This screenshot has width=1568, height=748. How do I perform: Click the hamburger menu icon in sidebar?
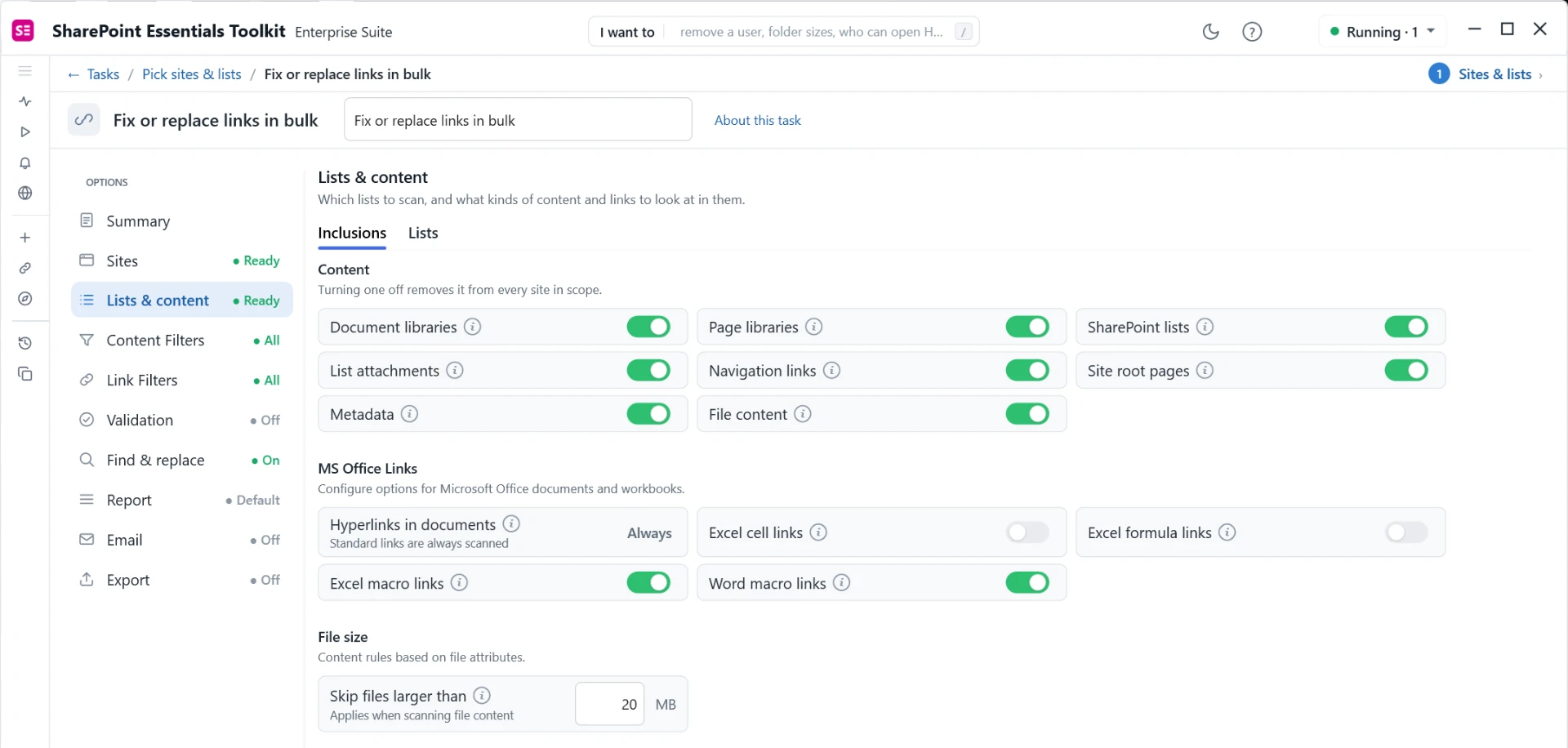25,71
